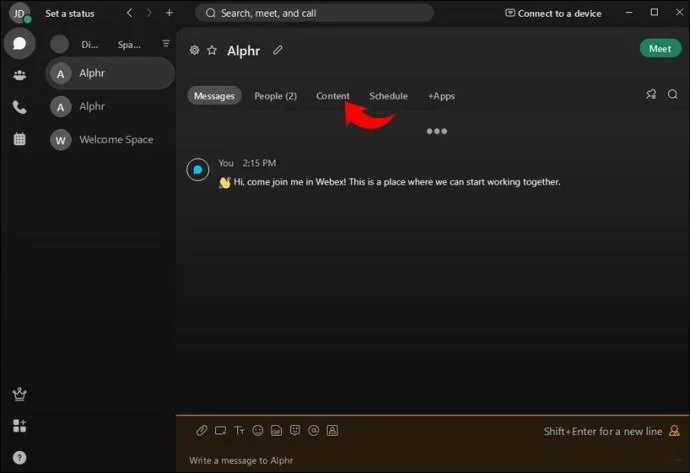Switch to the People (2) tab

tap(275, 96)
